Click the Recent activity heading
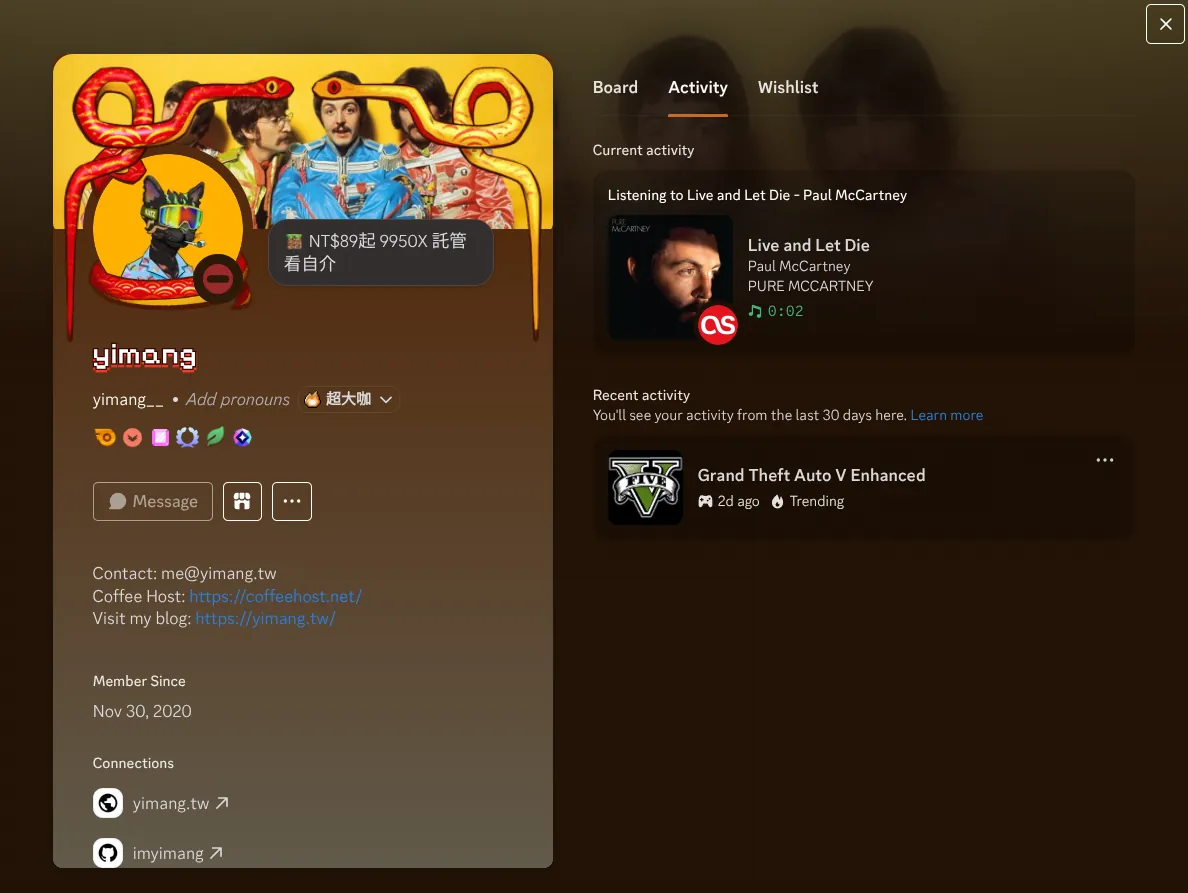Viewport: 1188px width, 893px height. click(641, 395)
